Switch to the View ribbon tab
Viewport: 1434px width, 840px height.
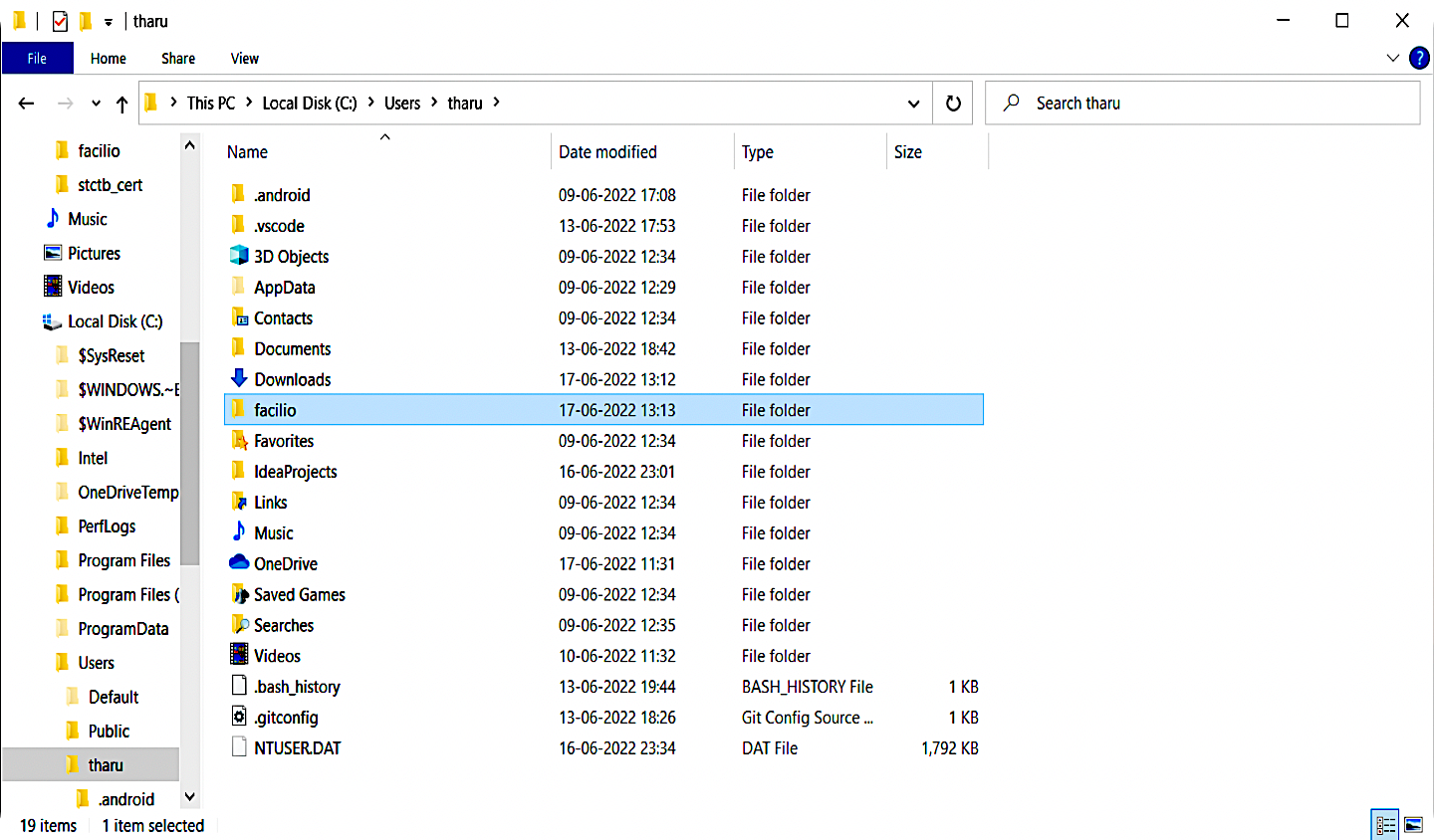(x=244, y=58)
